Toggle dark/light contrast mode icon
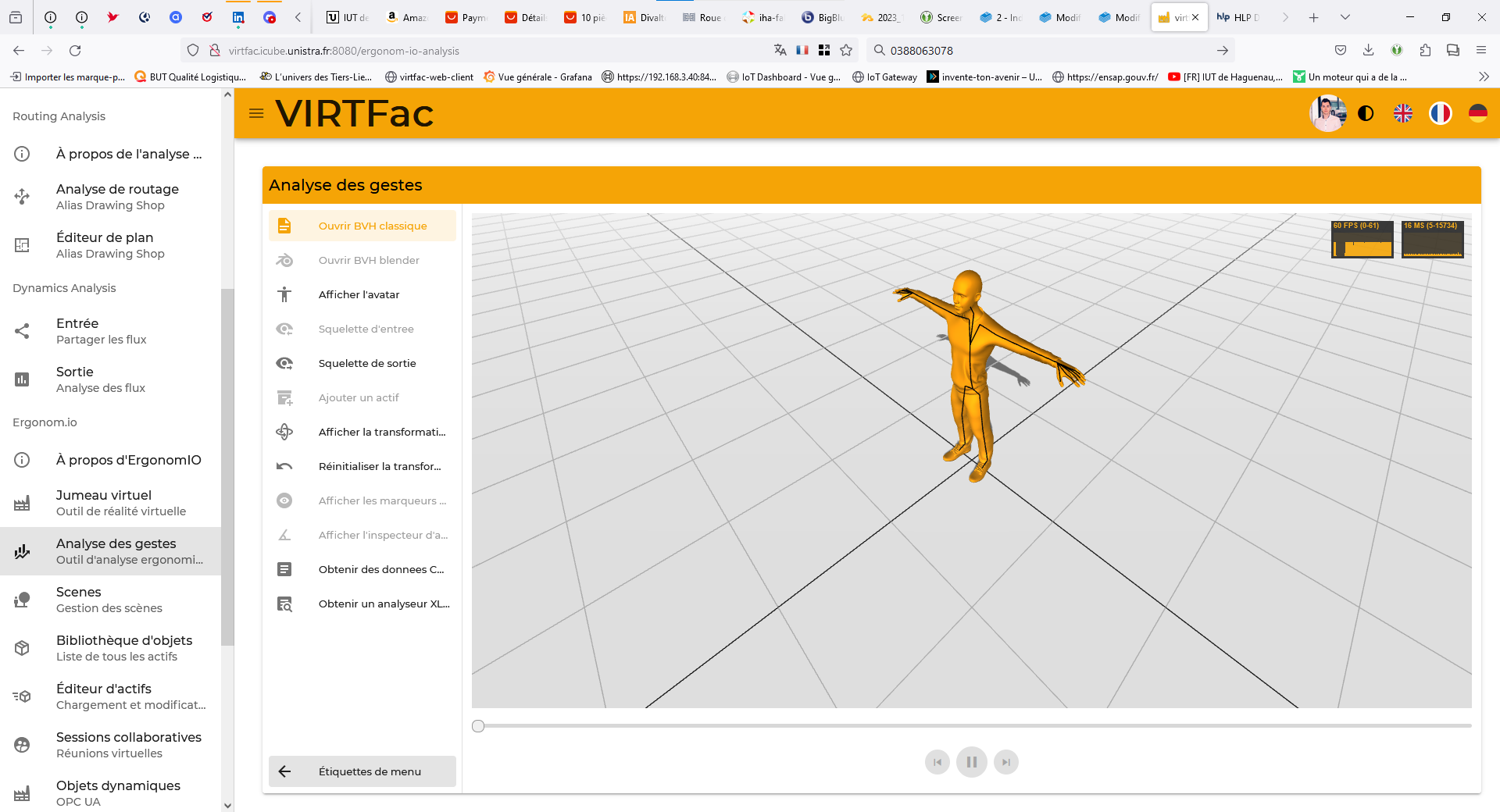Screen dimensions: 1500x812 click(1366, 113)
